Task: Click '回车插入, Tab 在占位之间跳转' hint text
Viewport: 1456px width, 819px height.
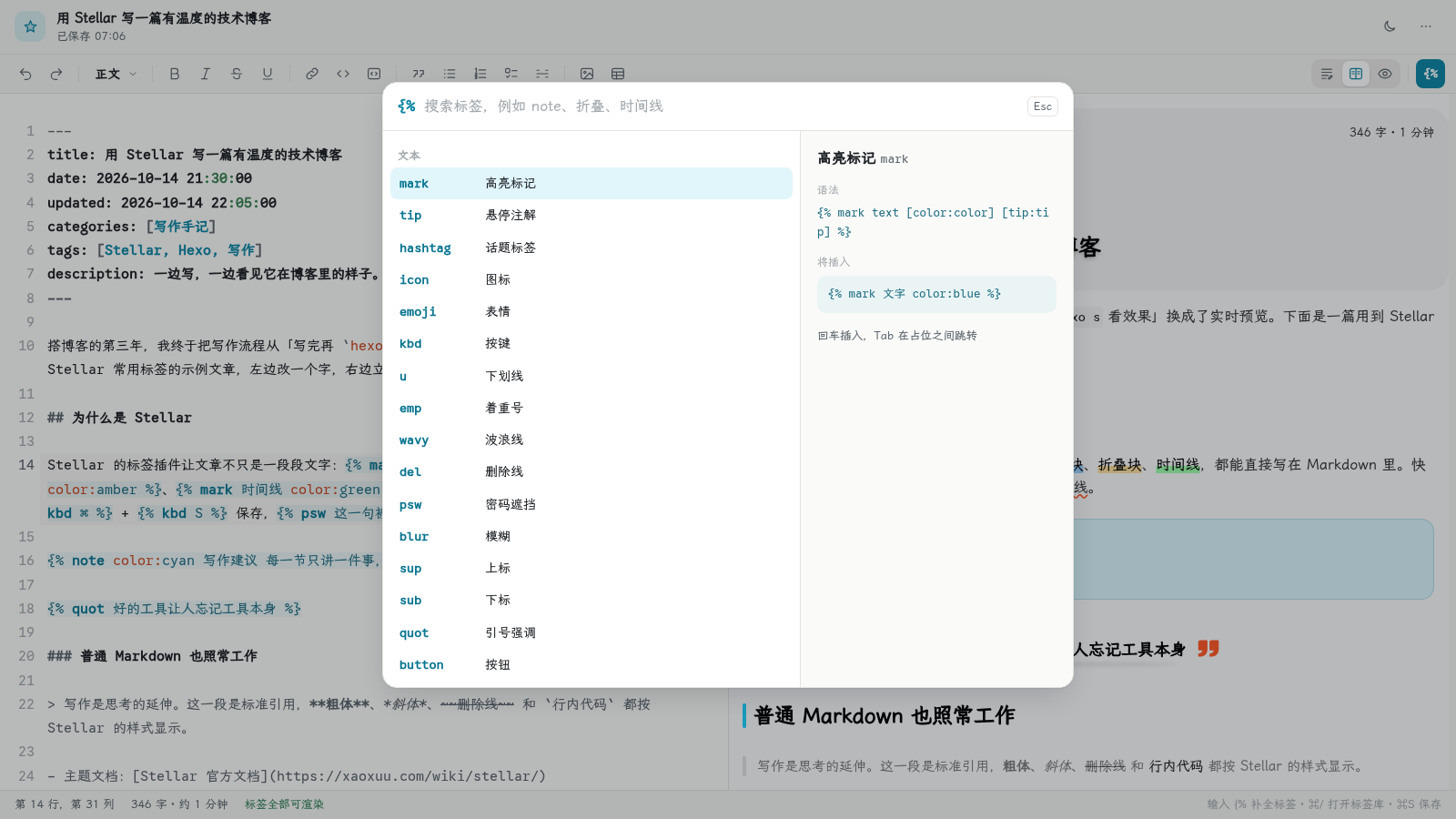Action: click(x=897, y=336)
